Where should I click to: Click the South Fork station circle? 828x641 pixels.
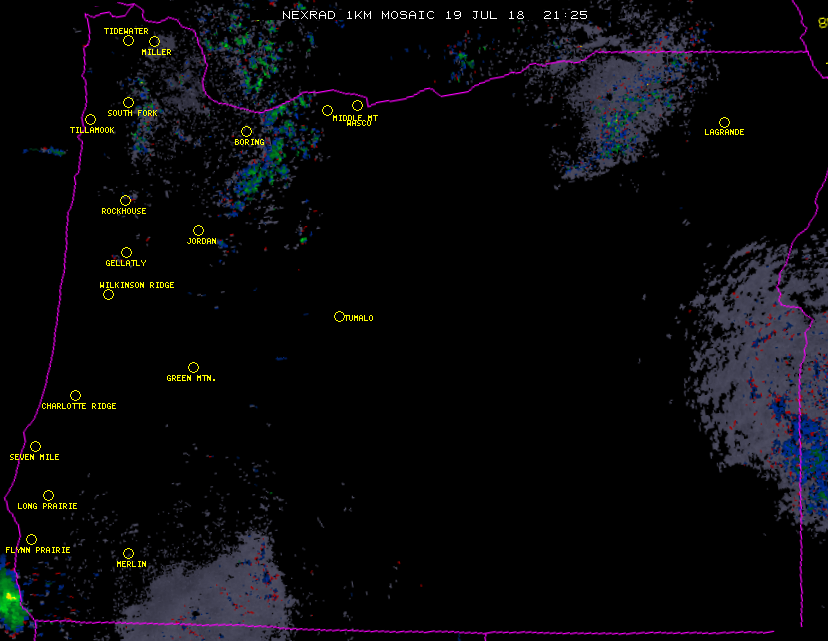point(128,103)
